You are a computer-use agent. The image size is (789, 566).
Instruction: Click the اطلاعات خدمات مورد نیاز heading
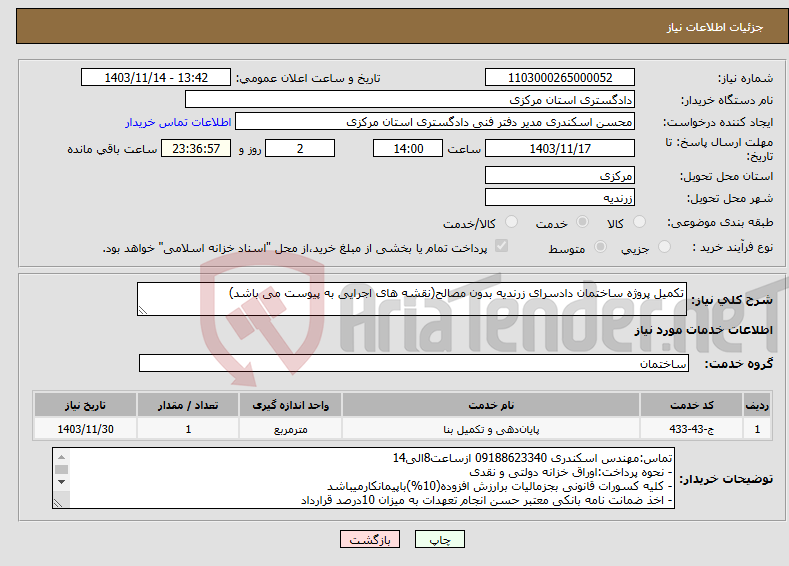(703, 330)
